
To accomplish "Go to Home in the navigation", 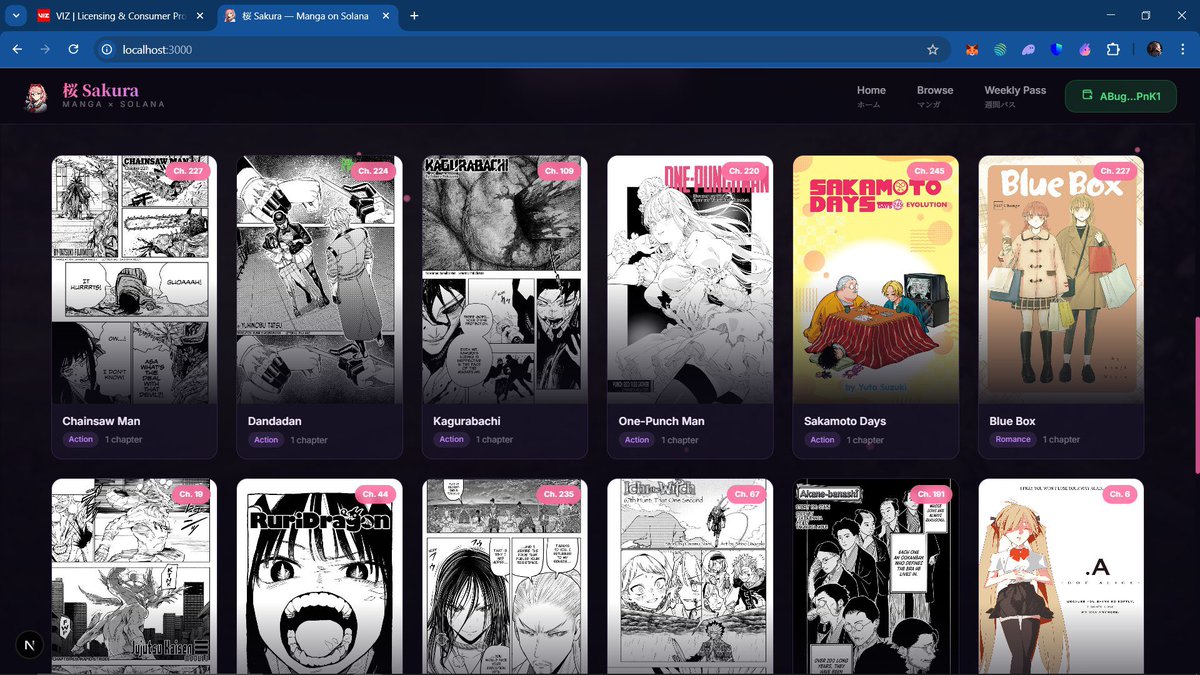I will (871, 96).
